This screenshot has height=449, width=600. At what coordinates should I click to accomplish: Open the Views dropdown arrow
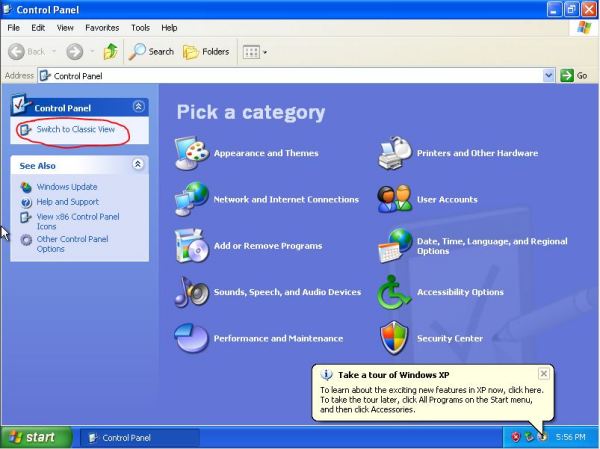[x=265, y=52]
